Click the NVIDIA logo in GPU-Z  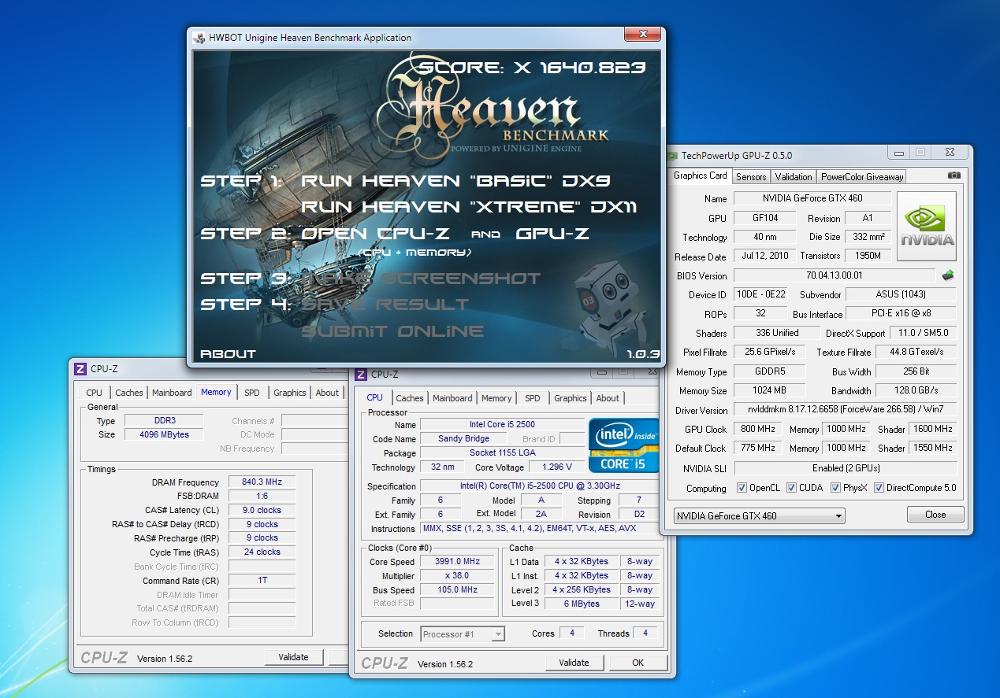click(926, 226)
